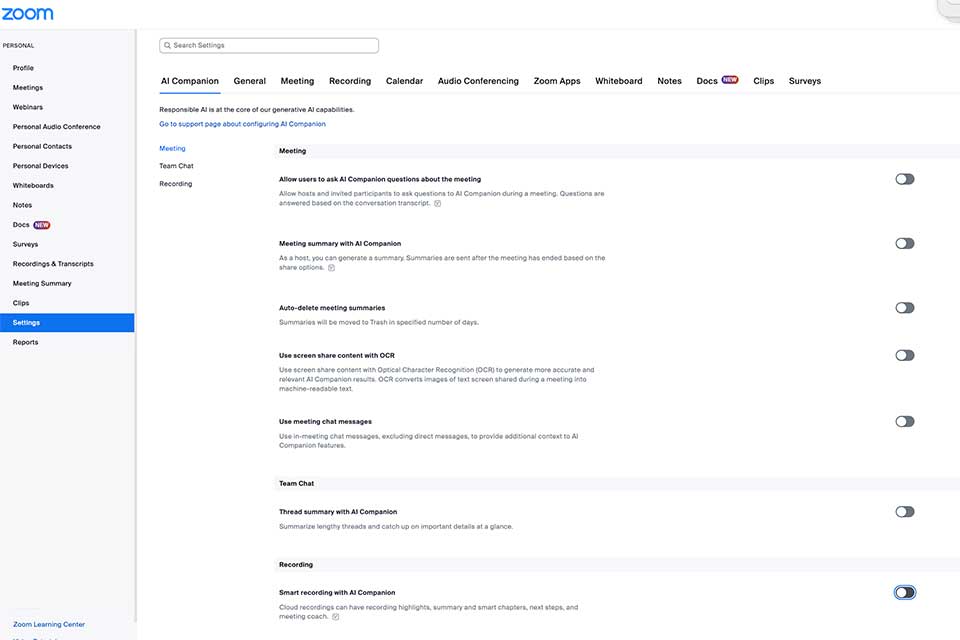This screenshot has width=960, height=640.
Task: Open Recordings & Transcripts in sidebar
Action: coord(53,264)
